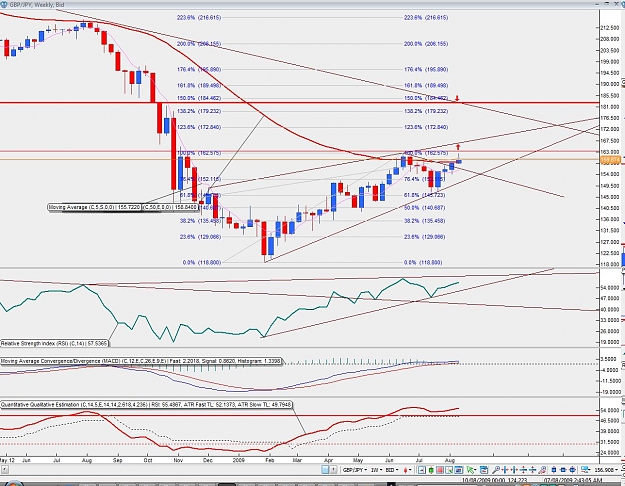Click the Aug 2009 label at right of date axis
Image resolution: width=625 pixels, height=486 pixels.
(x=450, y=460)
